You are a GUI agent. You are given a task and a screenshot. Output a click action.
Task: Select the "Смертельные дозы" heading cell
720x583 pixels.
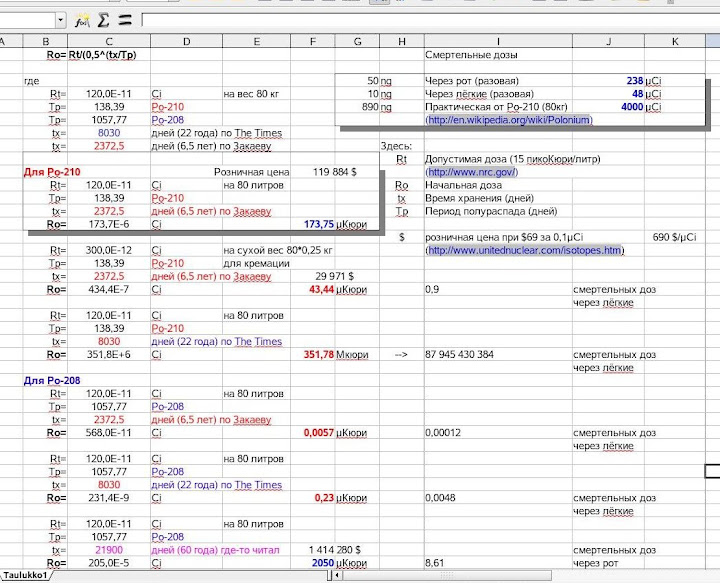(x=470, y=54)
